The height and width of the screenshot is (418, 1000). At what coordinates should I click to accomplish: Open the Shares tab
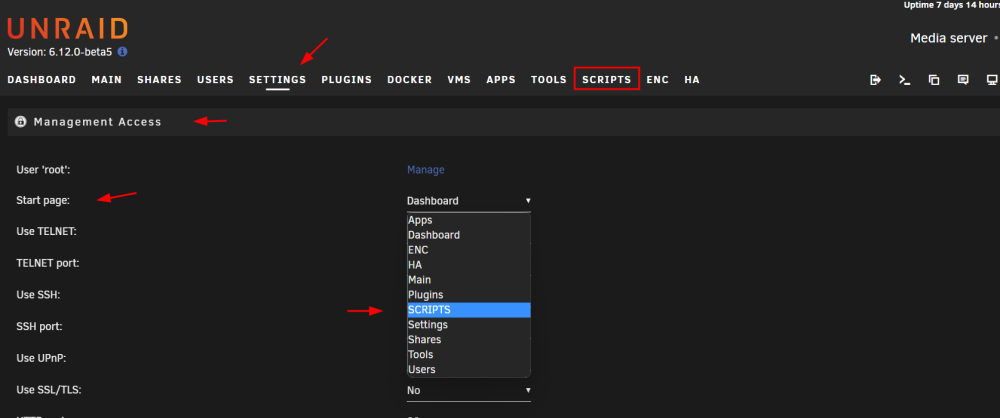[159, 80]
